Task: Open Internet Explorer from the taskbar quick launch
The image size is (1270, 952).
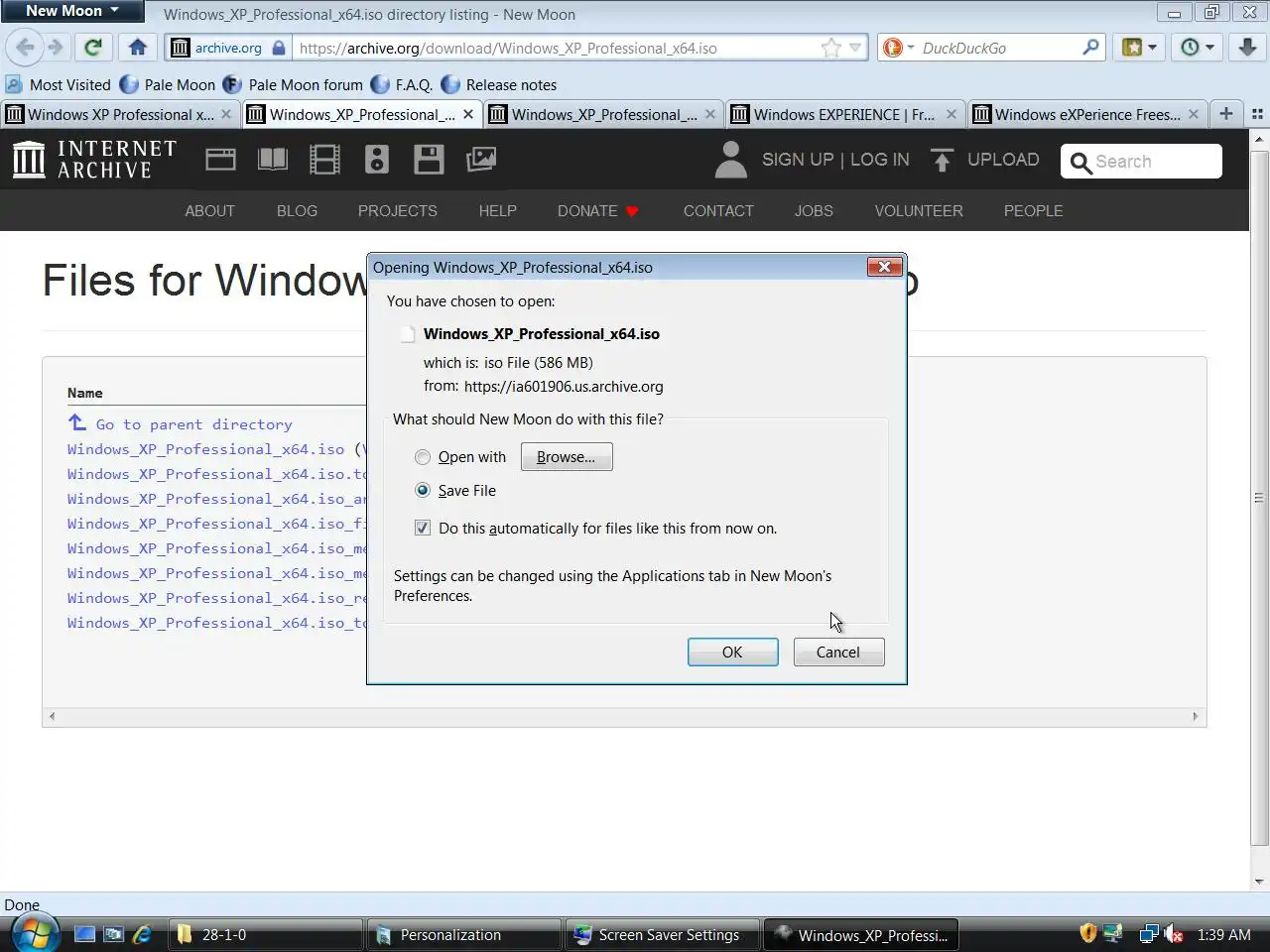Action: [x=143, y=934]
